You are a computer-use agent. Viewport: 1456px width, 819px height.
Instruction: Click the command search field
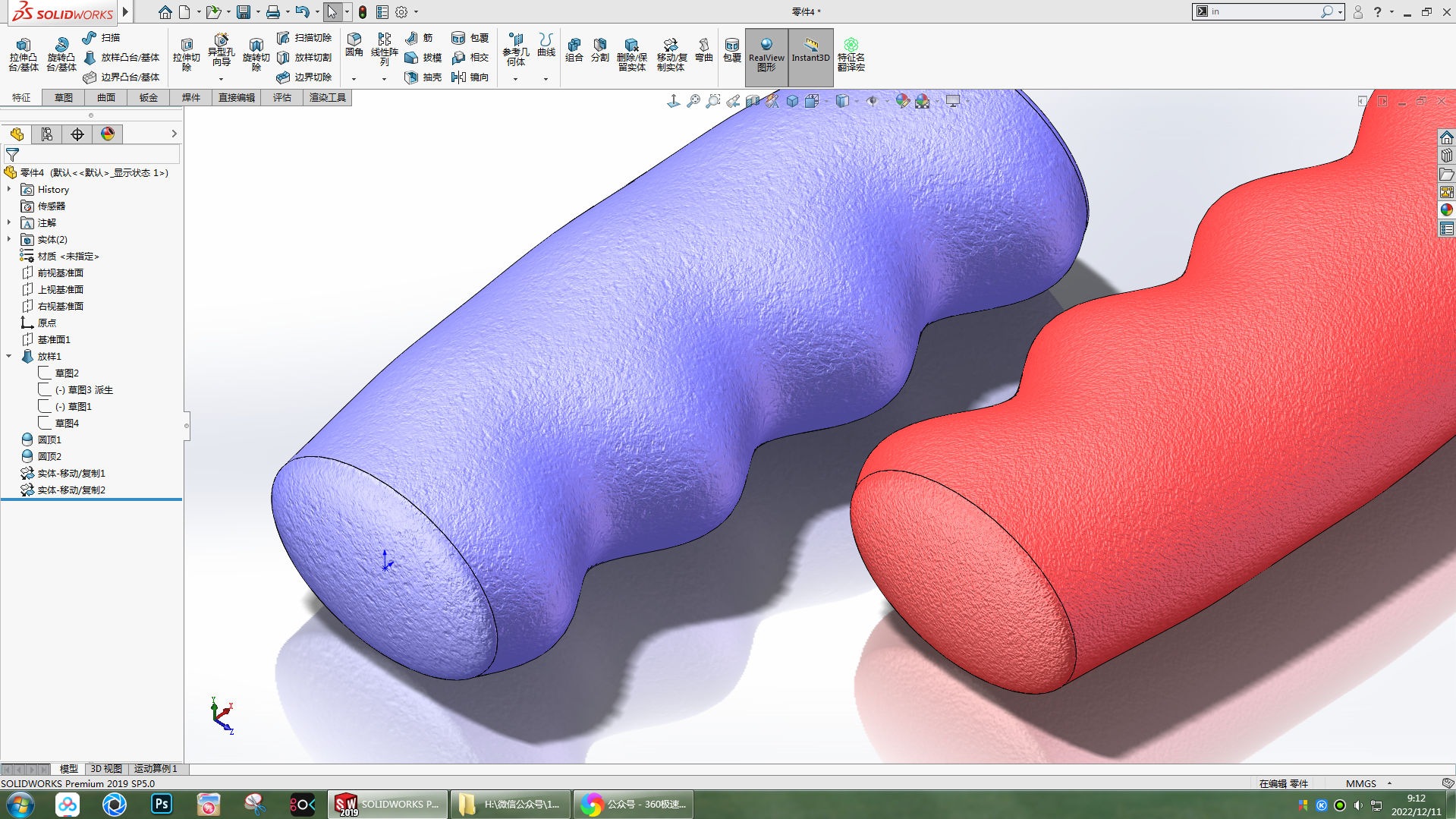click(1263, 11)
